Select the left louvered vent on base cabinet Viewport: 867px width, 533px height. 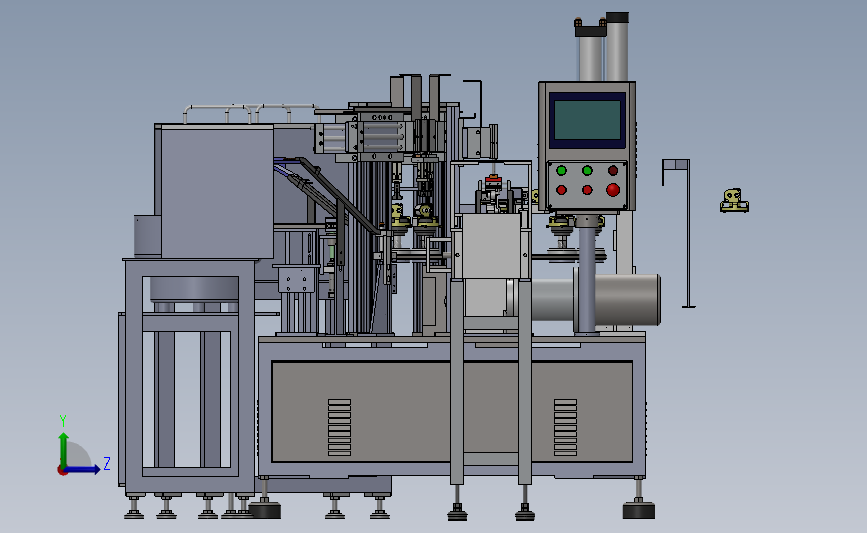[x=340, y=427]
